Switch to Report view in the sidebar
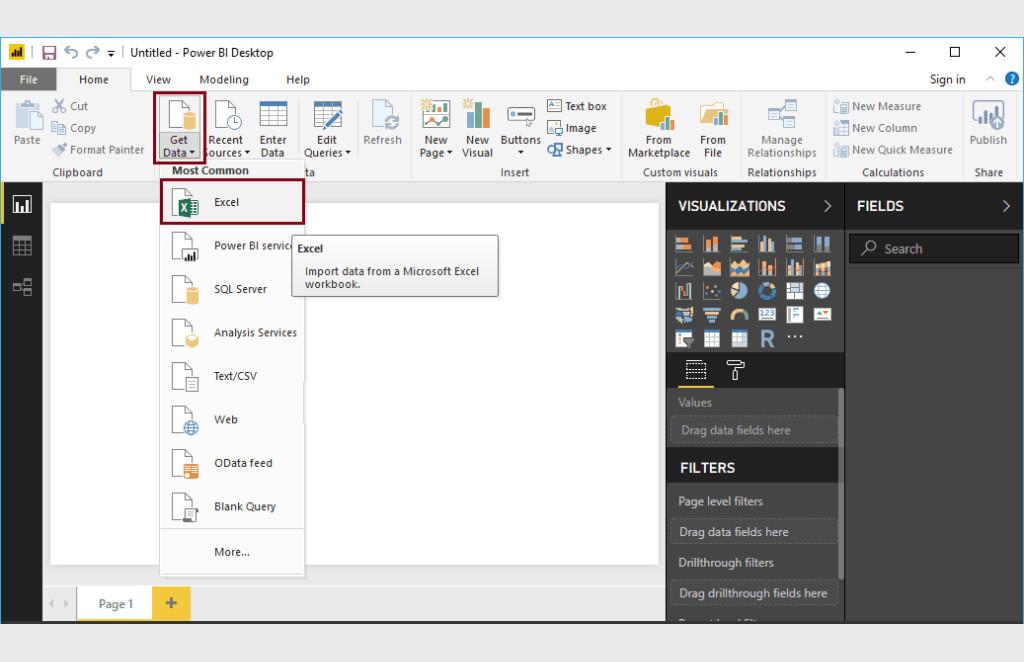 (22, 204)
